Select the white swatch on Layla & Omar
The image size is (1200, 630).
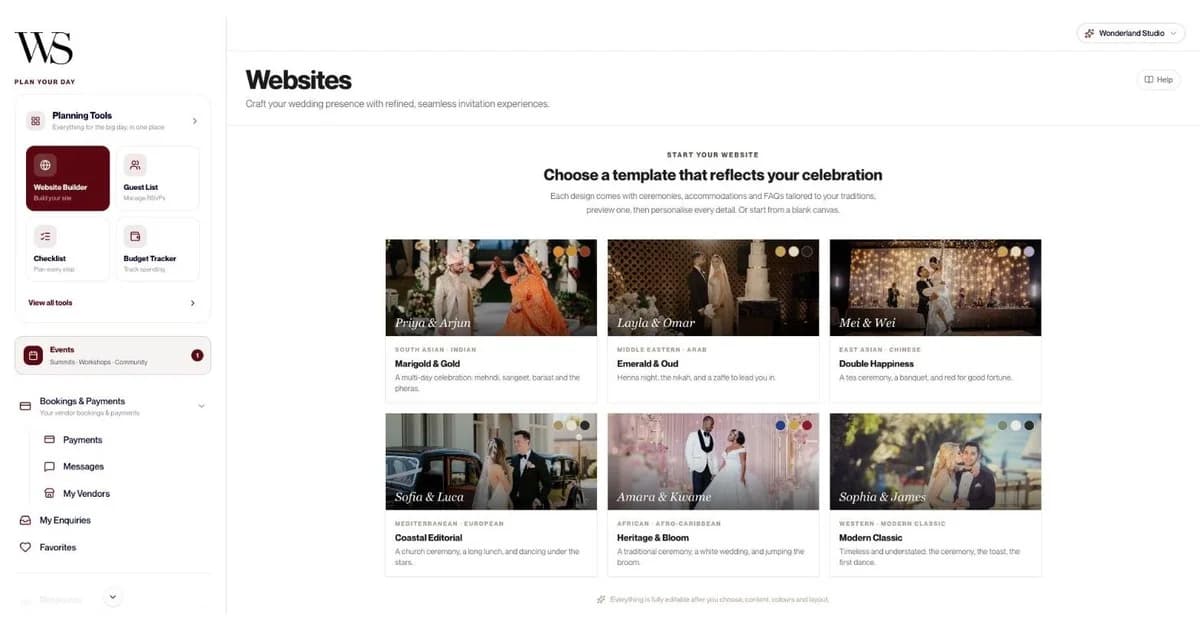[x=794, y=251]
